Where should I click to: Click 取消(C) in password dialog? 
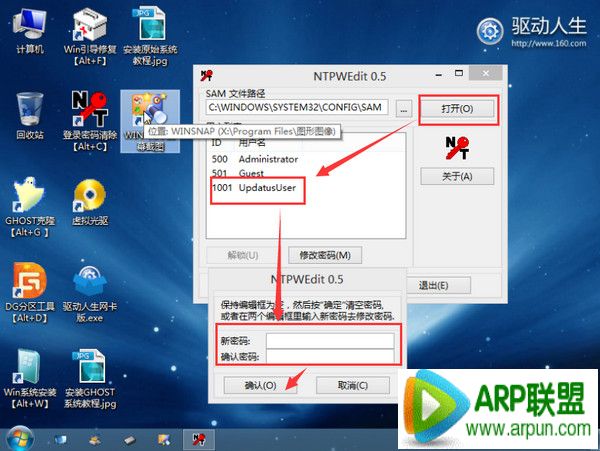point(352,385)
